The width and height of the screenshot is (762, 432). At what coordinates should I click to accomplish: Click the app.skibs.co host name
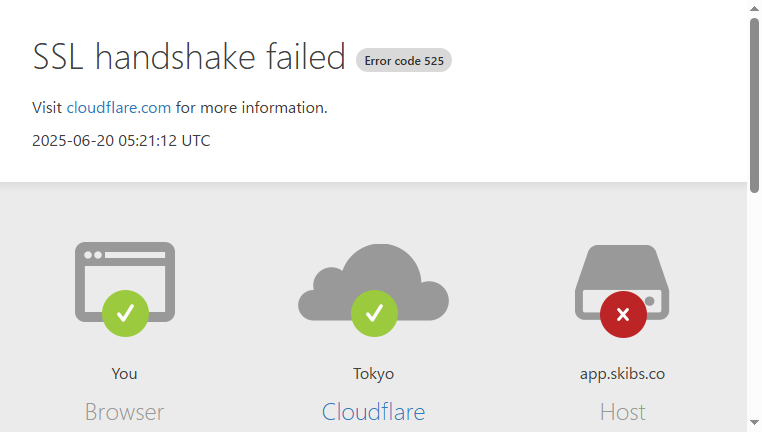click(622, 374)
